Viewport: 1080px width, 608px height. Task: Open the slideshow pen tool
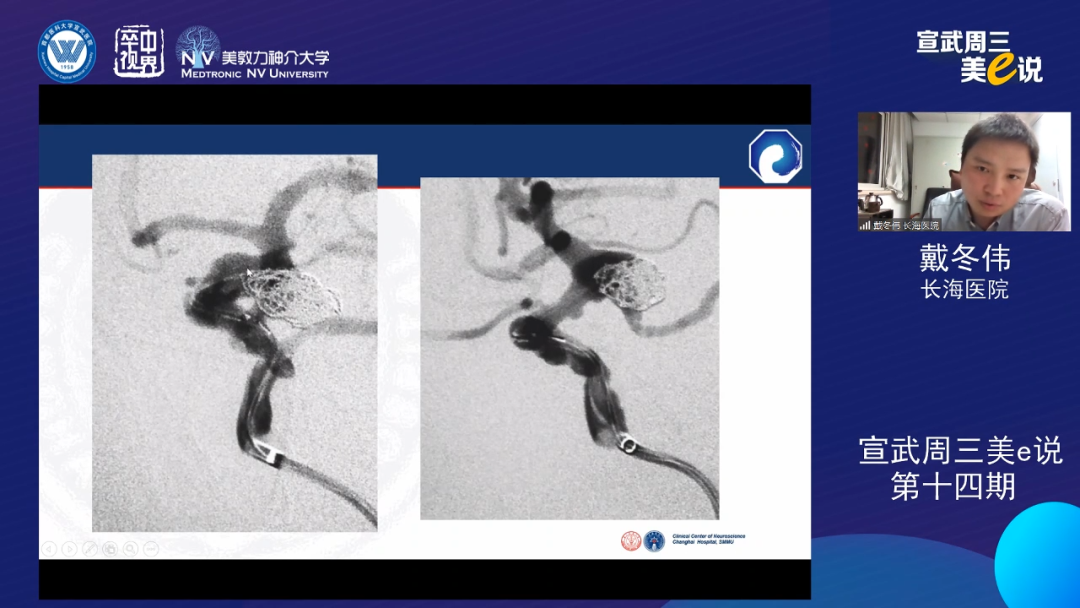coord(90,549)
